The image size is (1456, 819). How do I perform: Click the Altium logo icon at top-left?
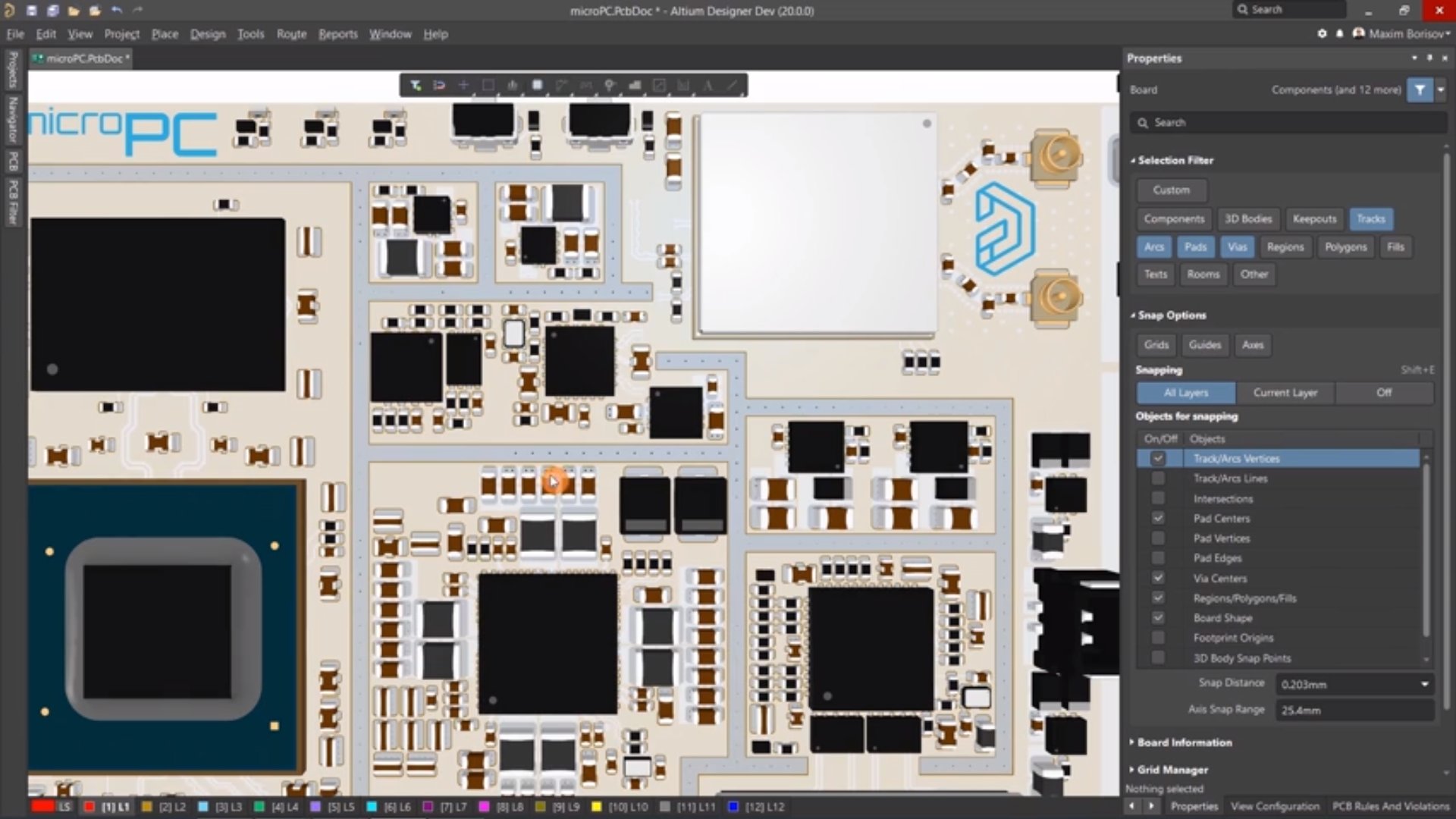tap(9, 11)
